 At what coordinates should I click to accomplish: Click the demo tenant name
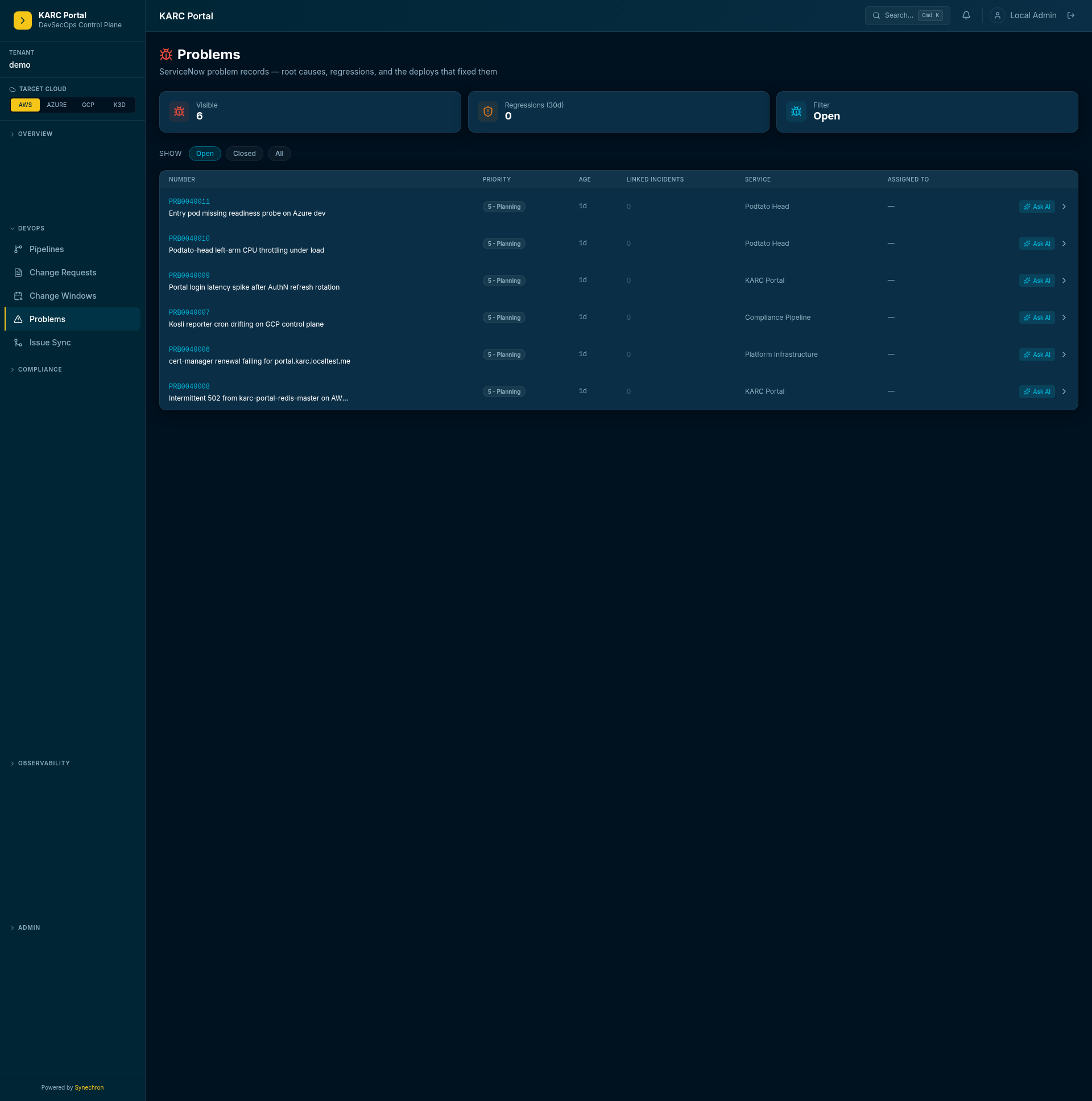tap(20, 65)
